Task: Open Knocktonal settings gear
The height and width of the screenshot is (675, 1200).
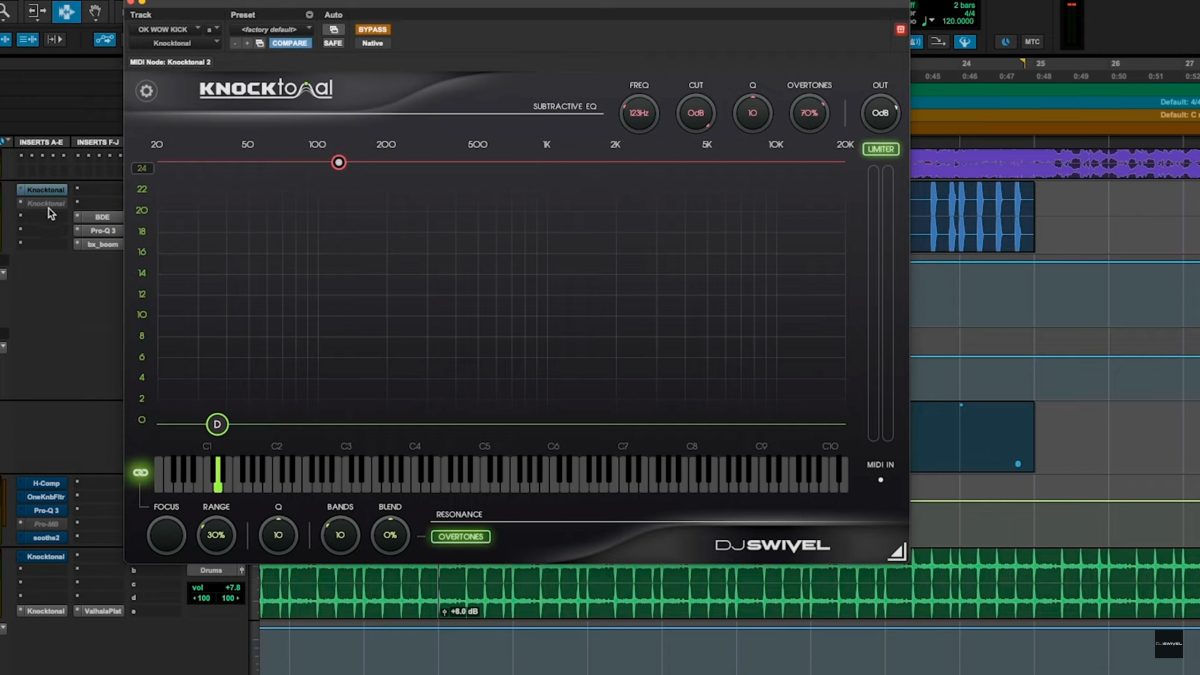Action: [147, 91]
